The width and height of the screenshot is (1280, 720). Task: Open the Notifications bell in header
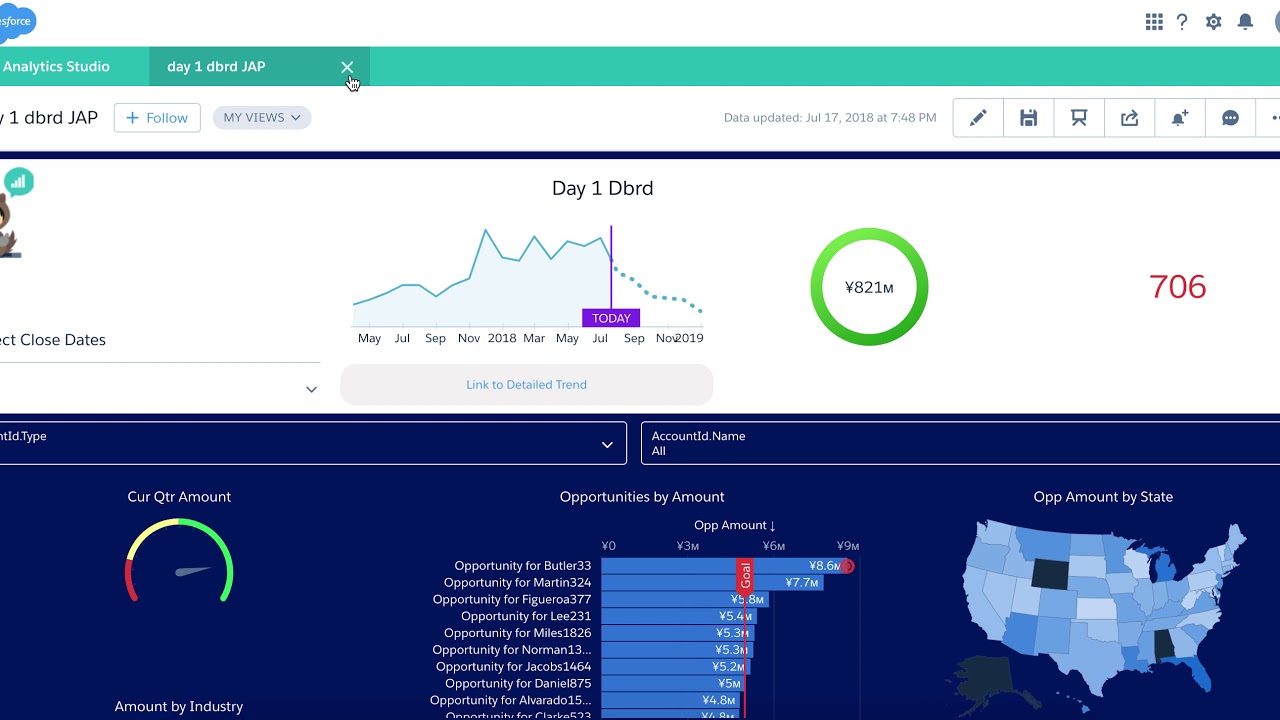[1245, 22]
